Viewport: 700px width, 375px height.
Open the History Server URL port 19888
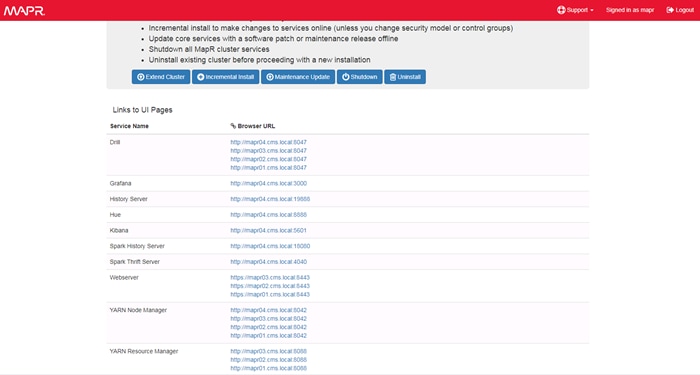tap(270, 199)
